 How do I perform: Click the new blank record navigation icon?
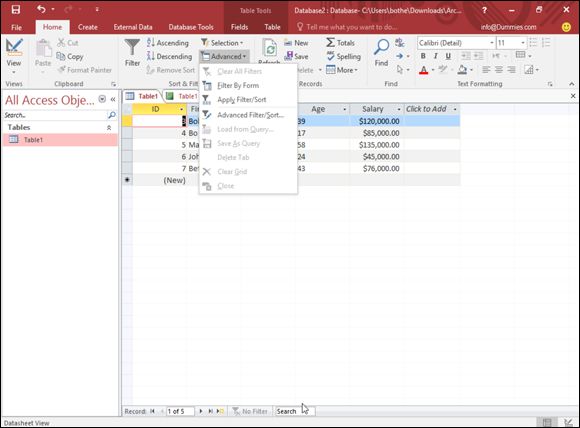pos(220,411)
